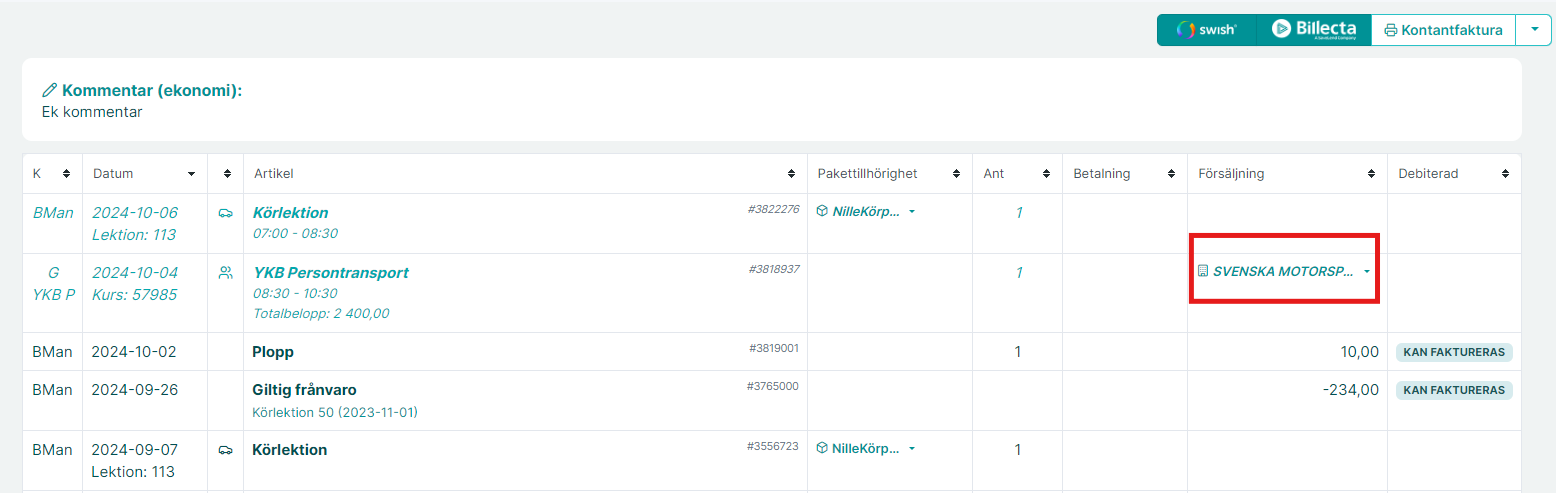Click the car icon in the 2024-10-06 row
Viewport: 1556px width, 493px height.
[225, 213]
